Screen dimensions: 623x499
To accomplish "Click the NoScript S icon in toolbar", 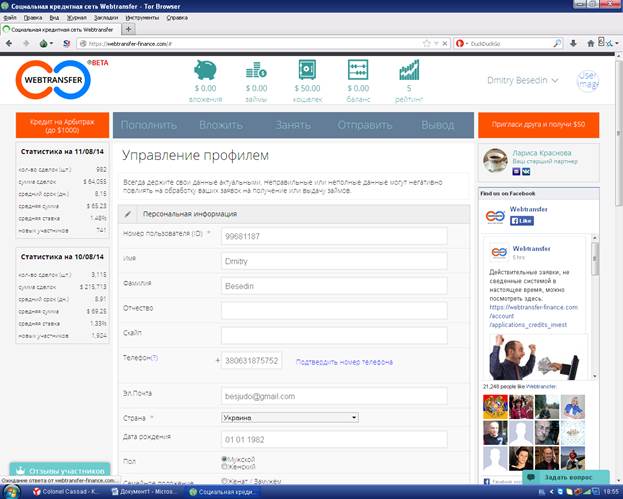I will 66,43.
